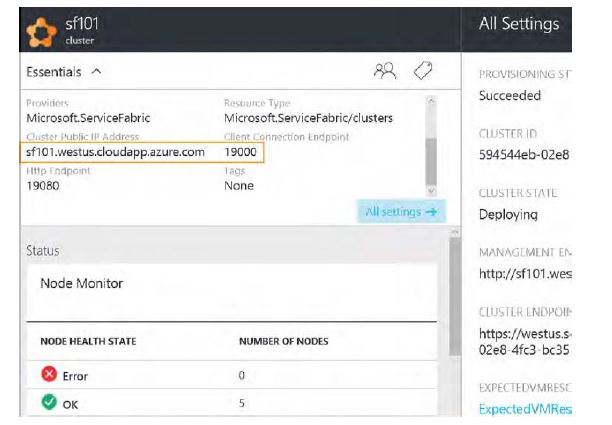Open the ExpectedVMRes link
This screenshot has width=612, height=425.
pyautogui.click(x=525, y=409)
